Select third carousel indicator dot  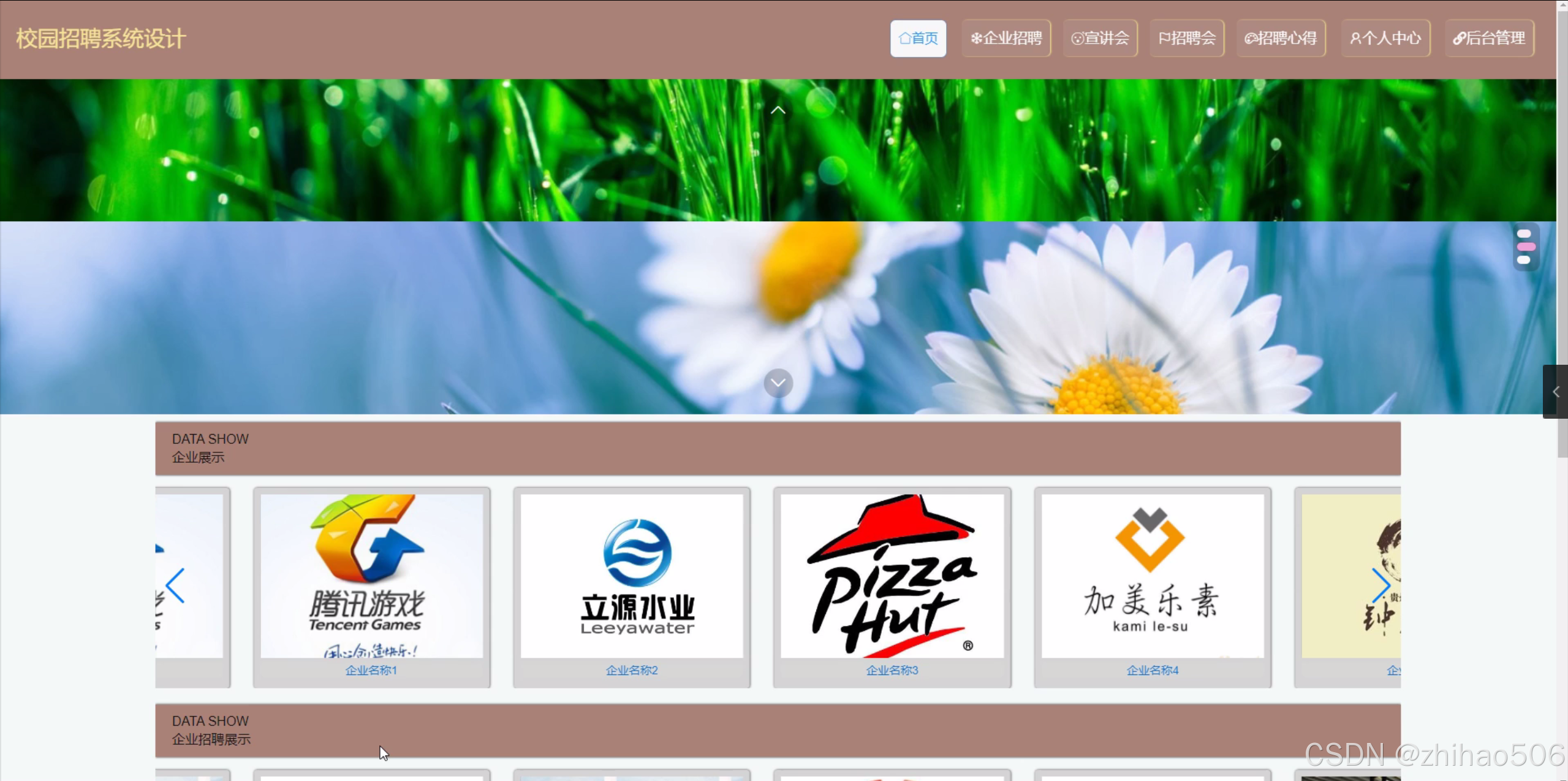1524,260
